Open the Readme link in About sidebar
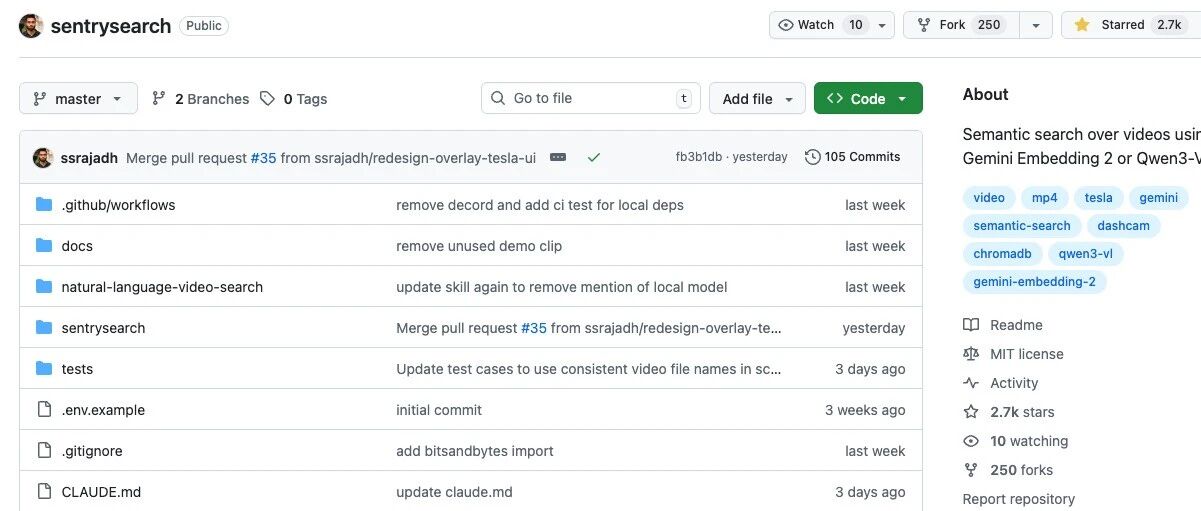 pyautogui.click(x=1016, y=325)
